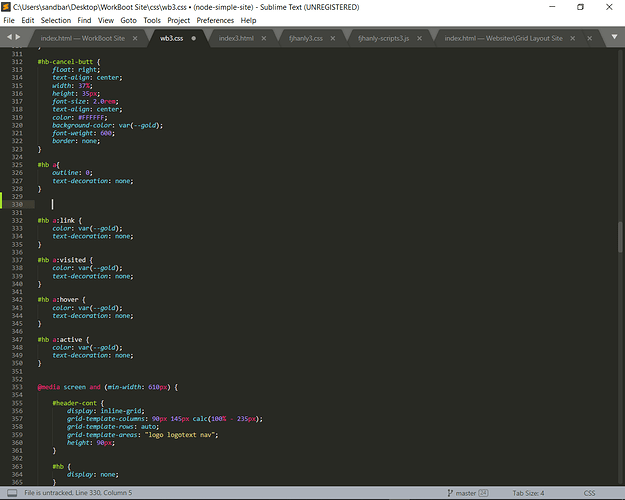Open the Selection menu

(56, 20)
